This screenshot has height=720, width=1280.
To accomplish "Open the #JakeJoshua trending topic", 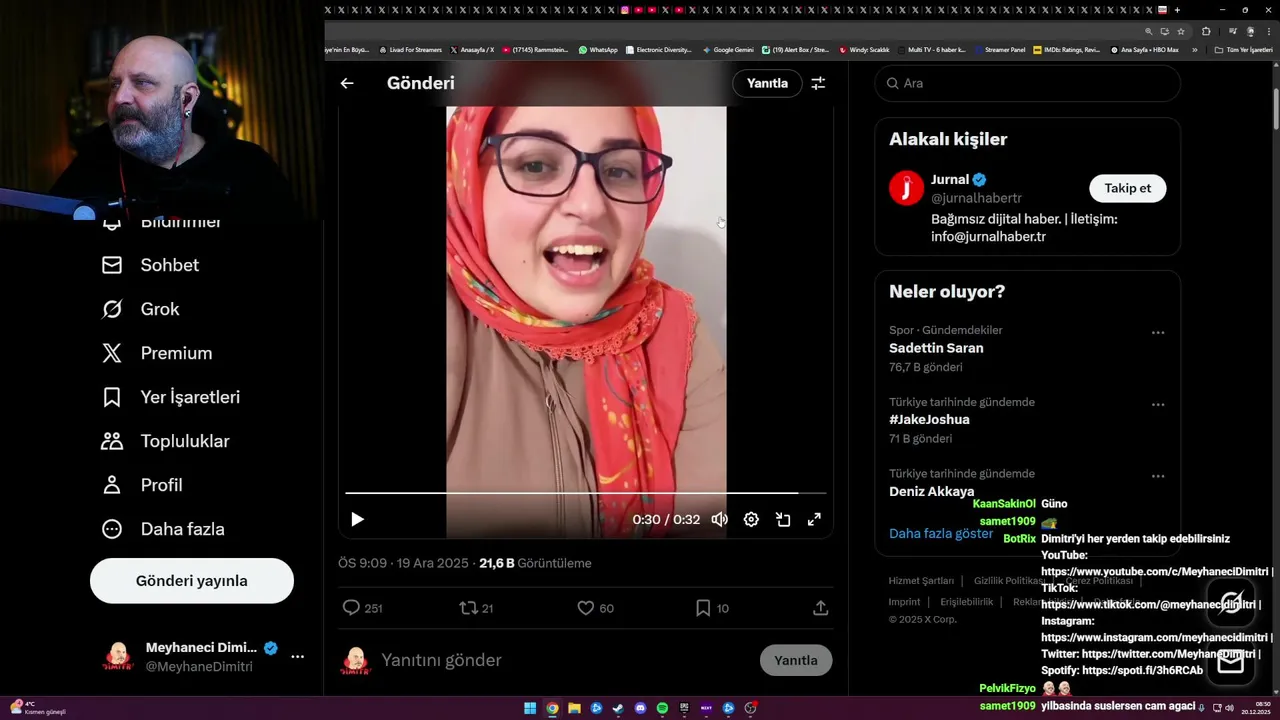I will tap(929, 420).
